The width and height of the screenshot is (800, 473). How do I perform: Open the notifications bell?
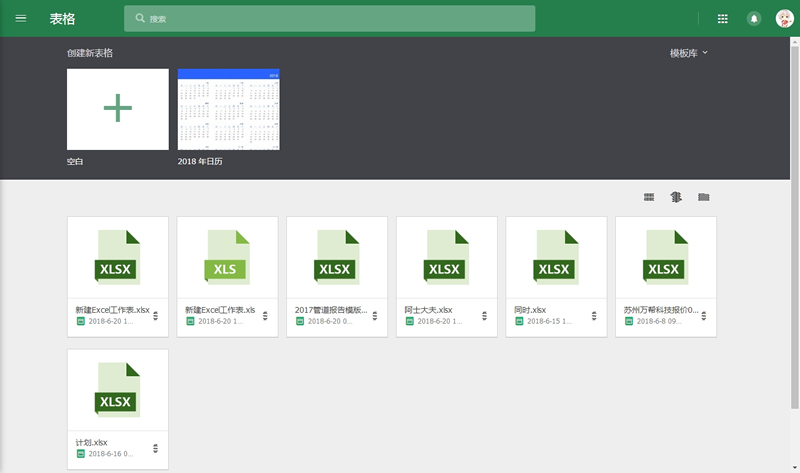point(754,19)
